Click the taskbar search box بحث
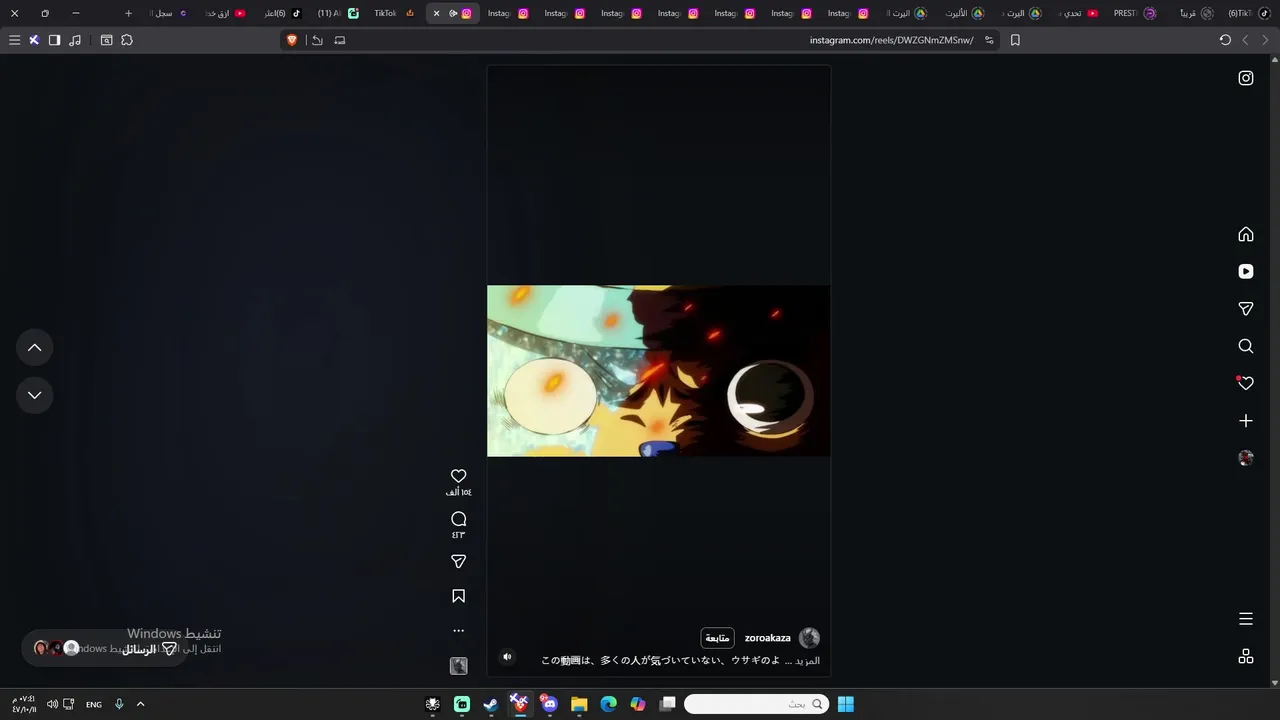This screenshot has height=720, width=1280. click(x=757, y=704)
